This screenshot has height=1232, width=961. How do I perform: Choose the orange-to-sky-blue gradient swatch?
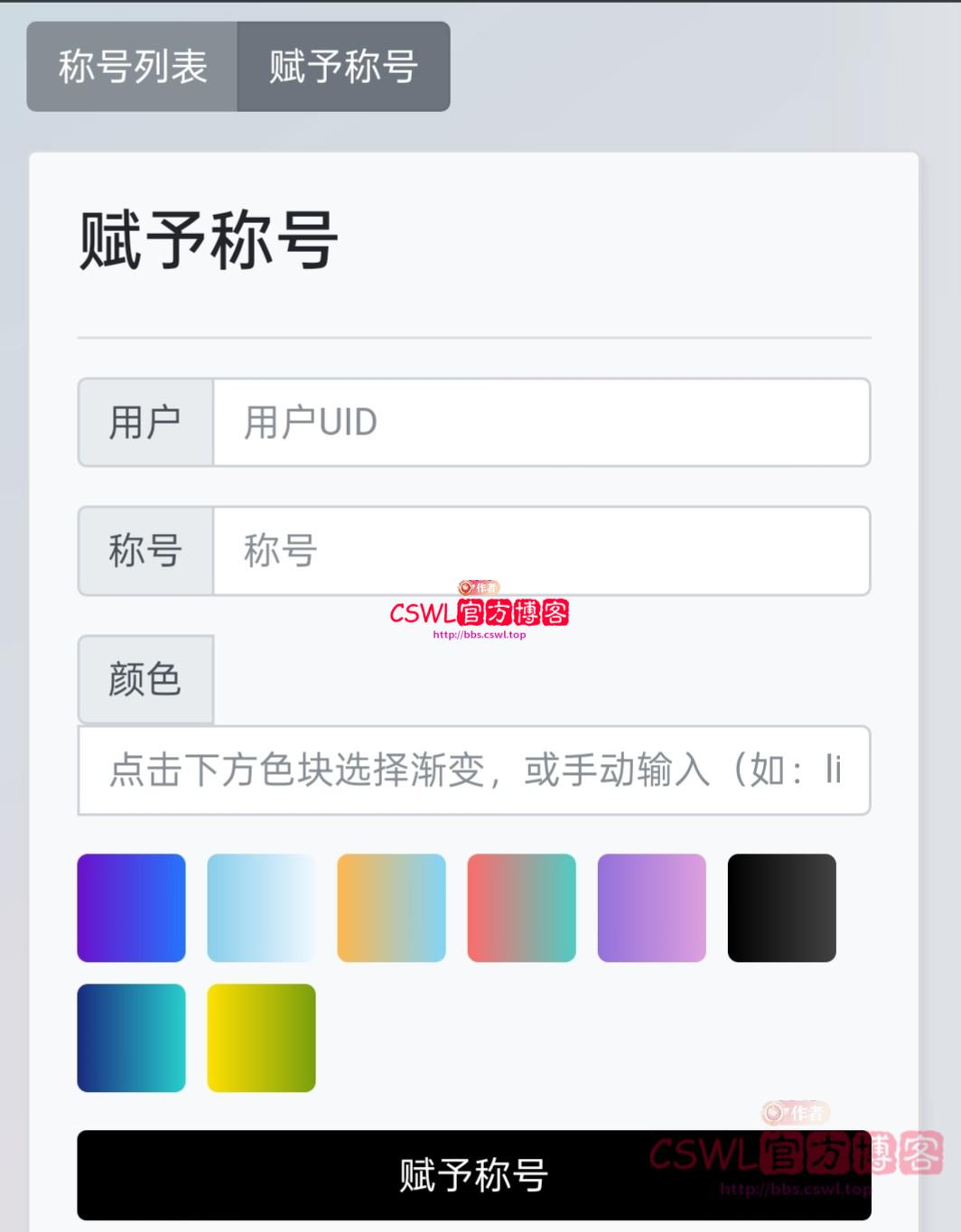coord(391,908)
